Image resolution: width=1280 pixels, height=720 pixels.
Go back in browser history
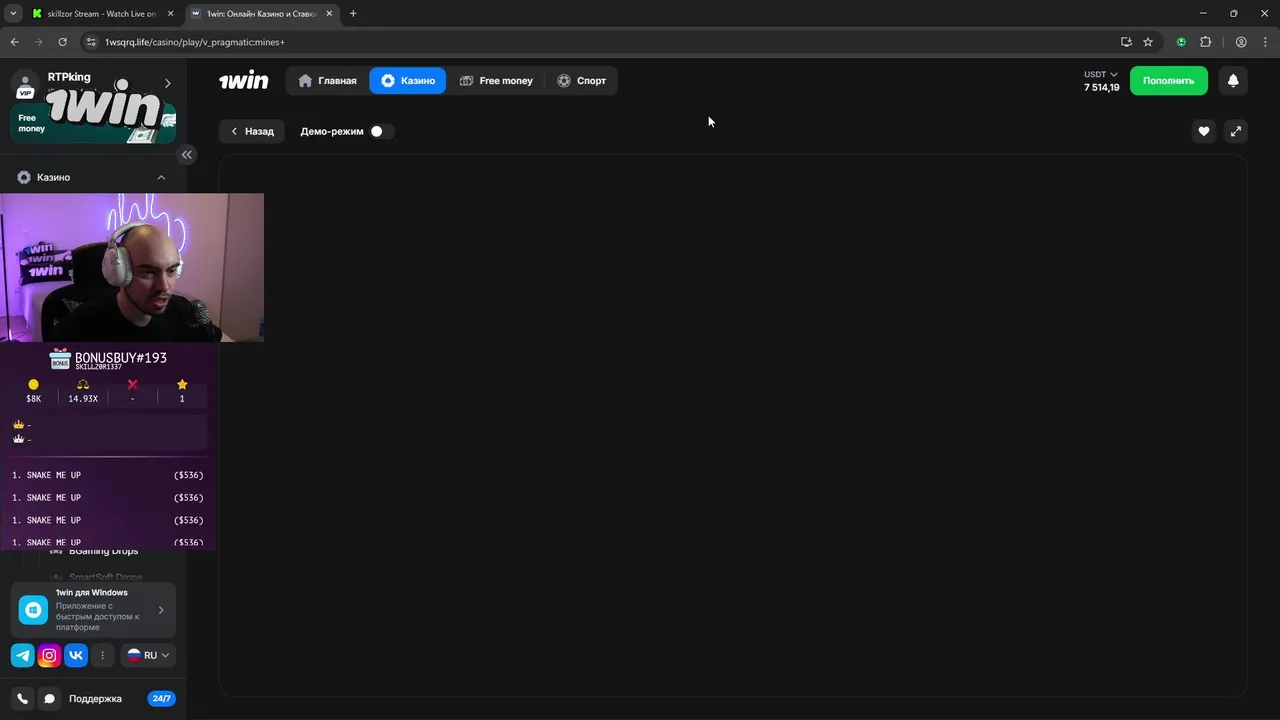14,42
